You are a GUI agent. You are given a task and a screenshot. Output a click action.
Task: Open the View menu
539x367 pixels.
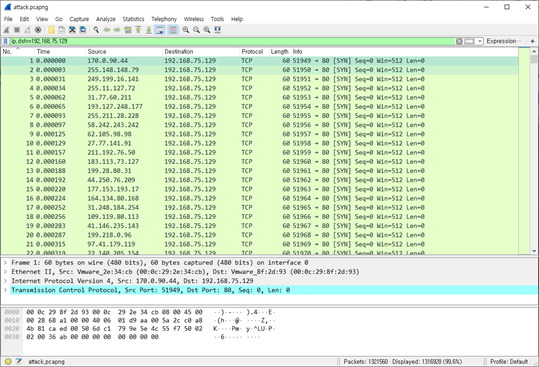click(42, 19)
